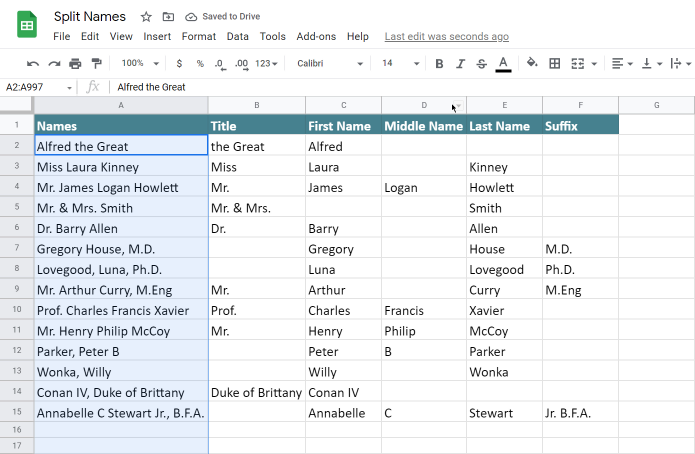695x454 pixels.
Task: Move document with folder icon
Action: click(x=168, y=17)
